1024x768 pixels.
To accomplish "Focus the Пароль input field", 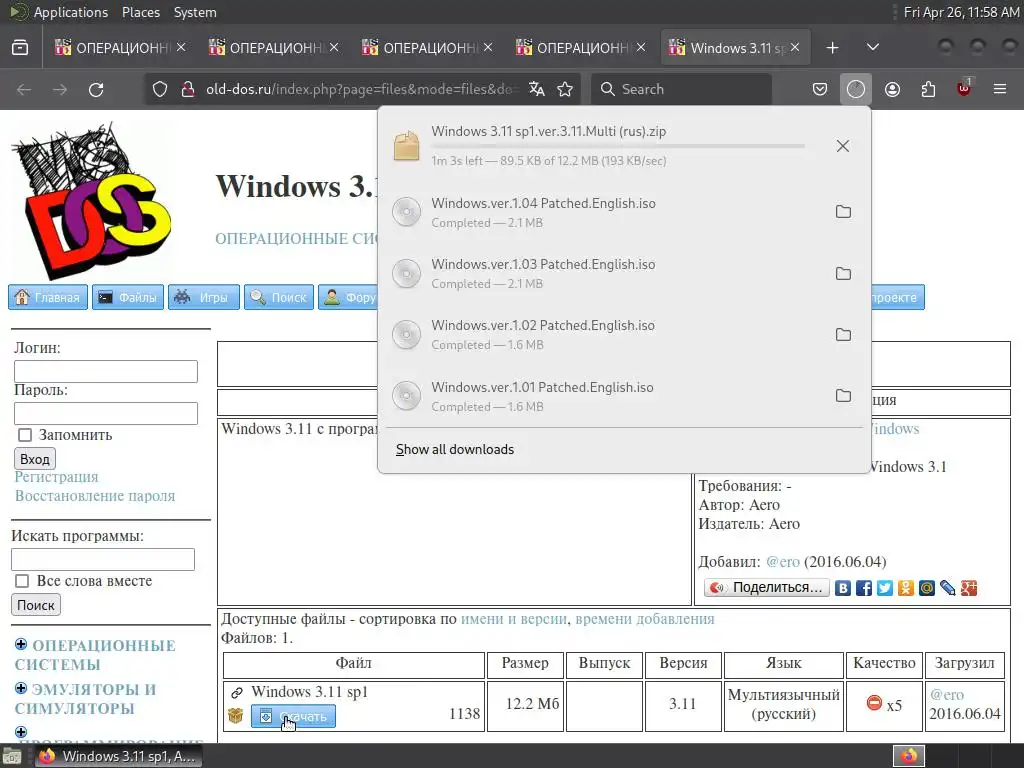I will pos(106,413).
